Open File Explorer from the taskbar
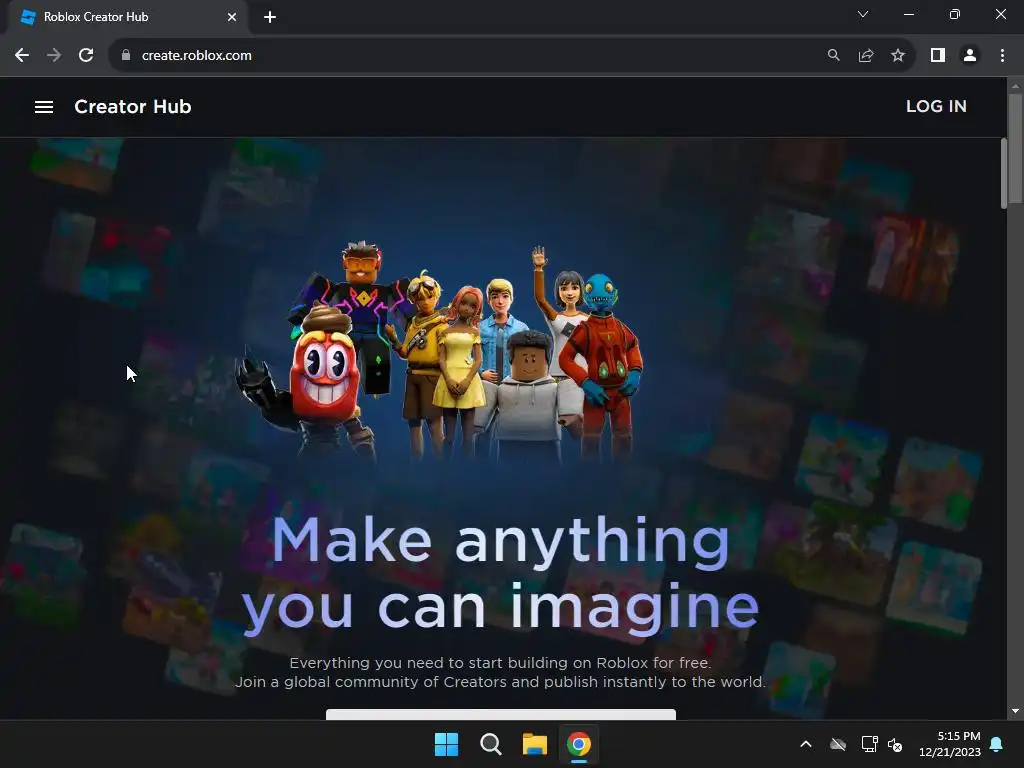The image size is (1024, 768). point(534,744)
